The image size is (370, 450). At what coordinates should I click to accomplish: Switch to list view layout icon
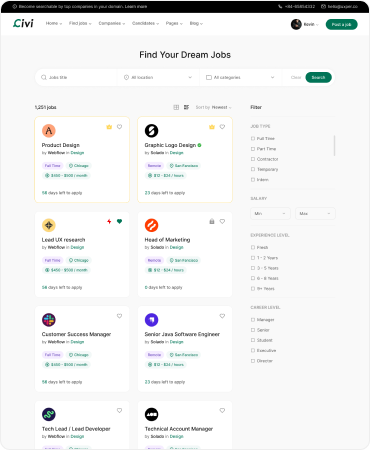click(186, 107)
